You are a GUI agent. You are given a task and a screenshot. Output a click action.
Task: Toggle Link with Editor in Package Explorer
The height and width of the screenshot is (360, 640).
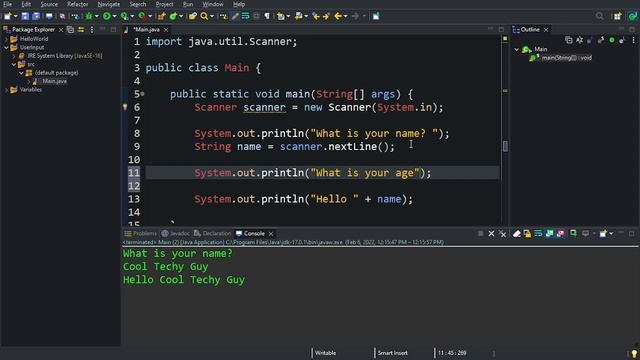[x=81, y=29]
